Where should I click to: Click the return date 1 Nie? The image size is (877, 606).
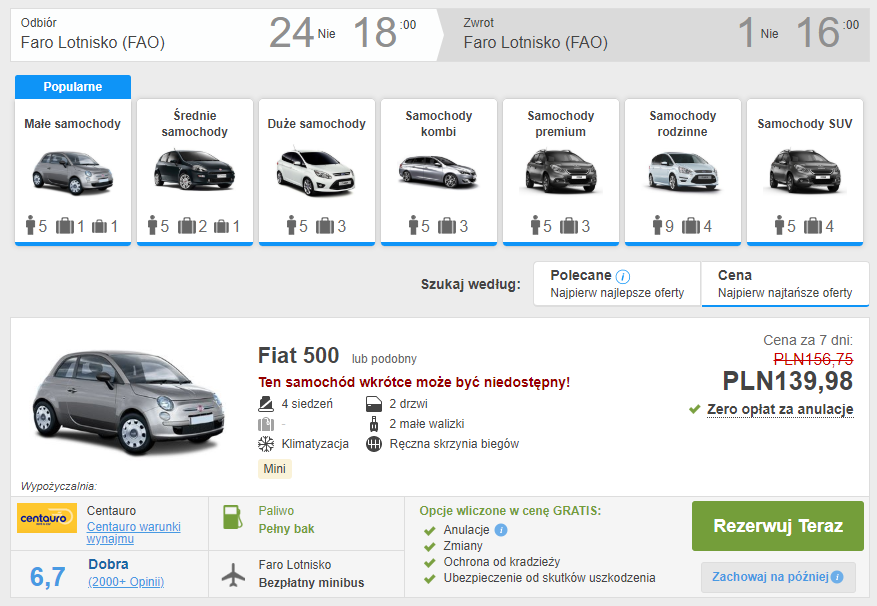[758, 32]
